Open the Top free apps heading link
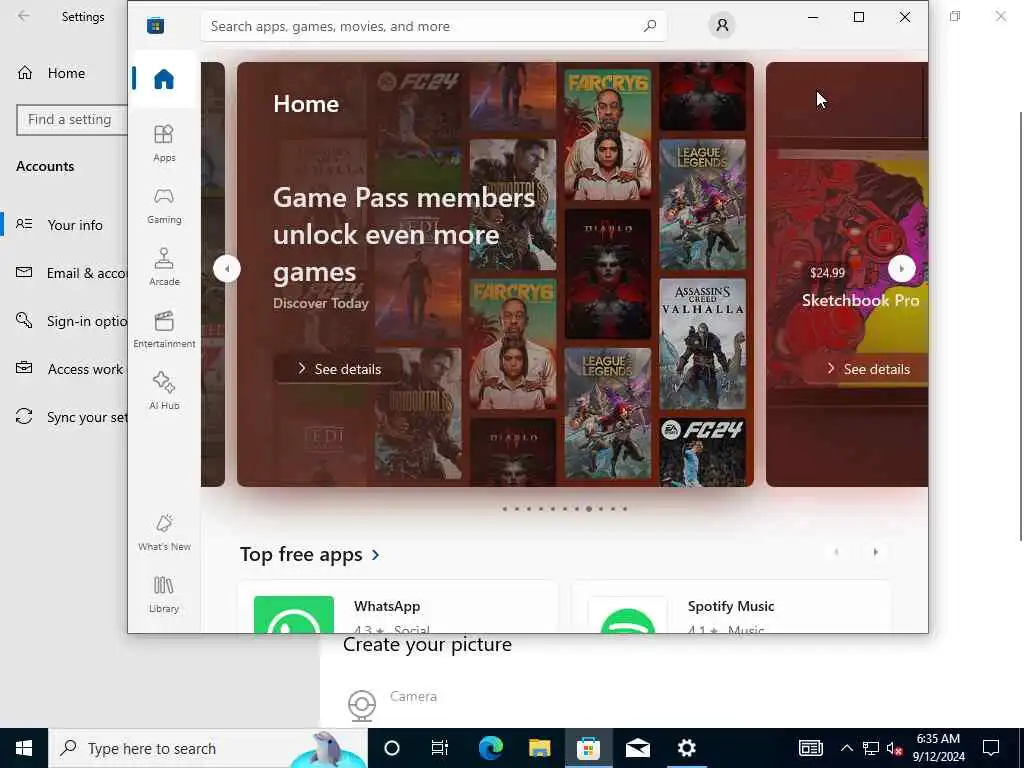The width and height of the screenshot is (1024, 768). tap(301, 554)
